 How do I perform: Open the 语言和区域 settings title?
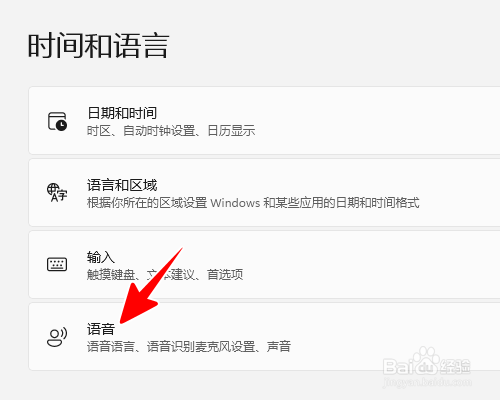122,185
